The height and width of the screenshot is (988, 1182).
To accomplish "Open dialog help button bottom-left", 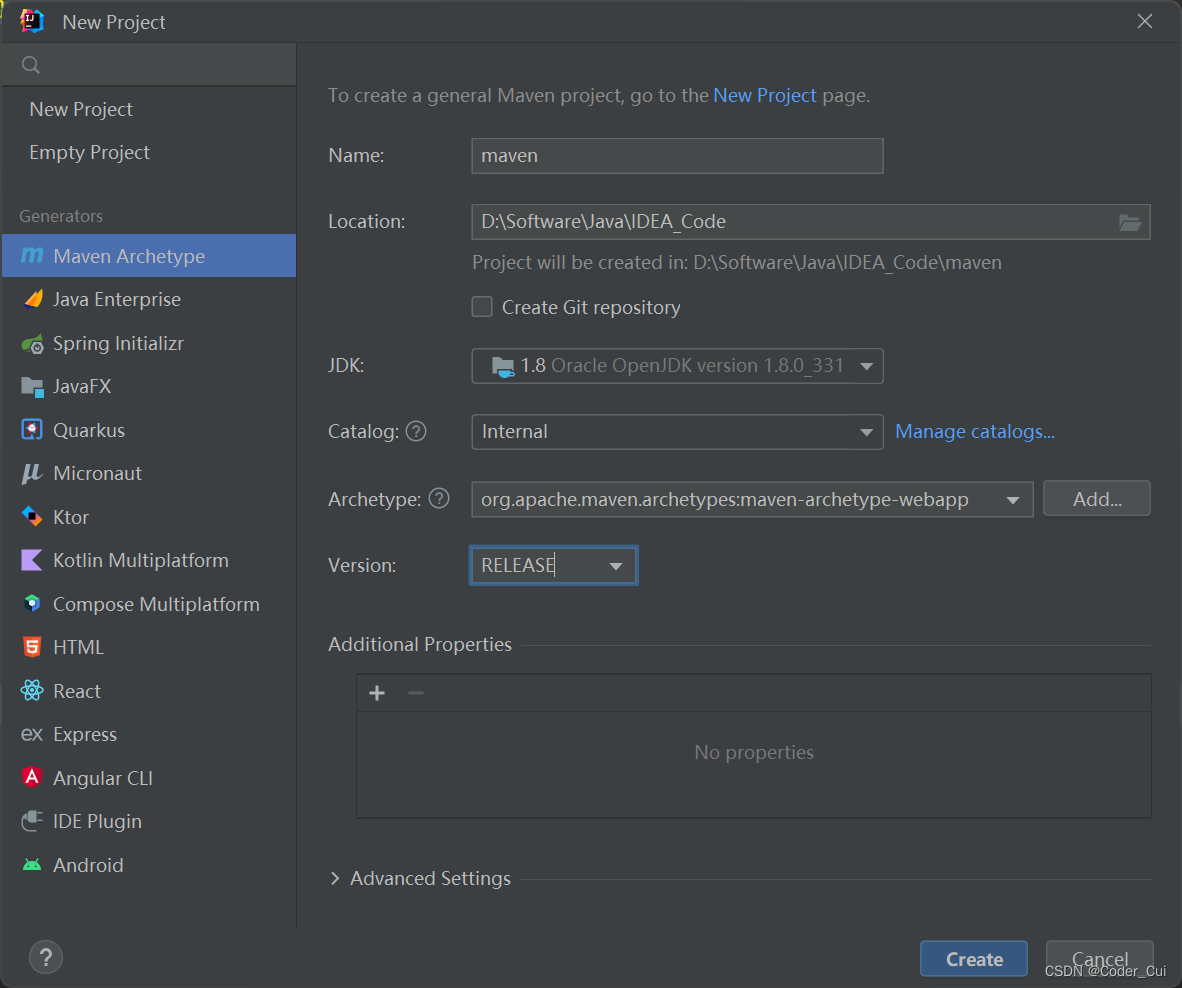I will click(46, 957).
